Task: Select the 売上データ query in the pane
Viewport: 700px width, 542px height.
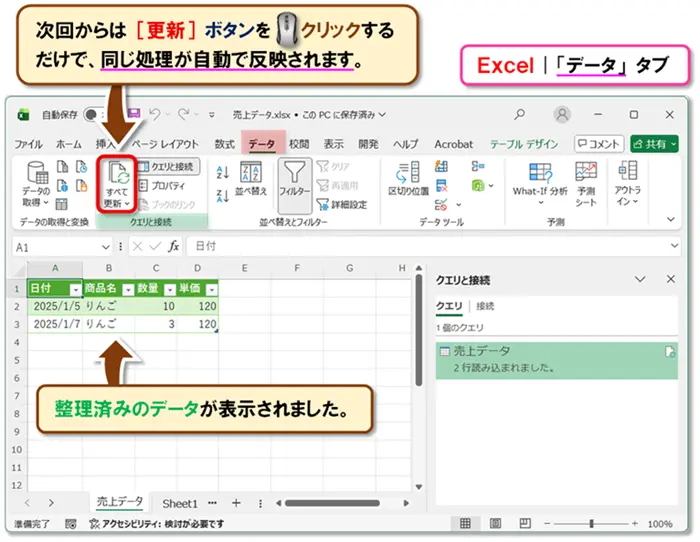Action: 557,361
